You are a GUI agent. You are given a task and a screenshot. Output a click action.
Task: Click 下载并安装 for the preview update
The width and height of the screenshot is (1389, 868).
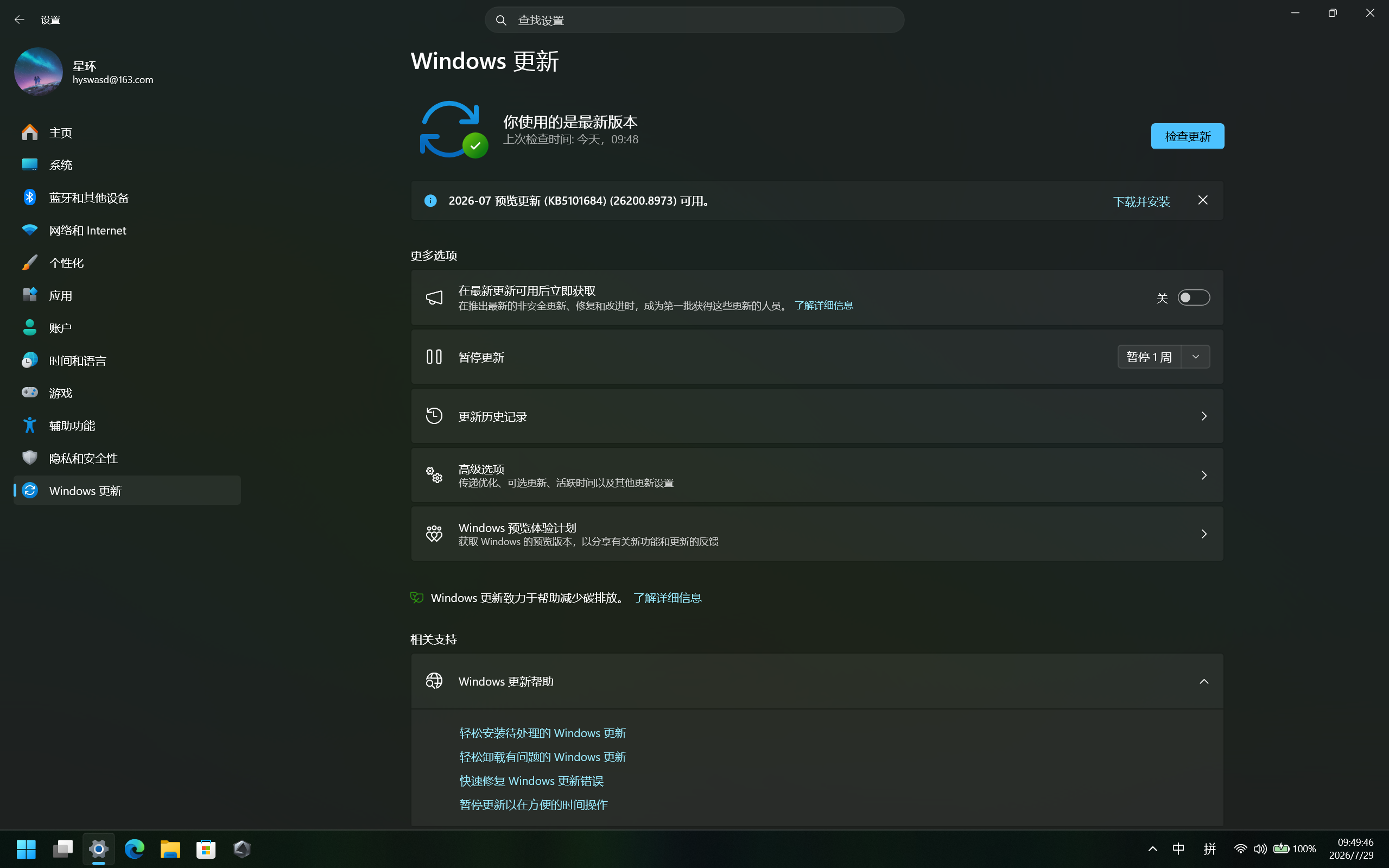[1141, 201]
